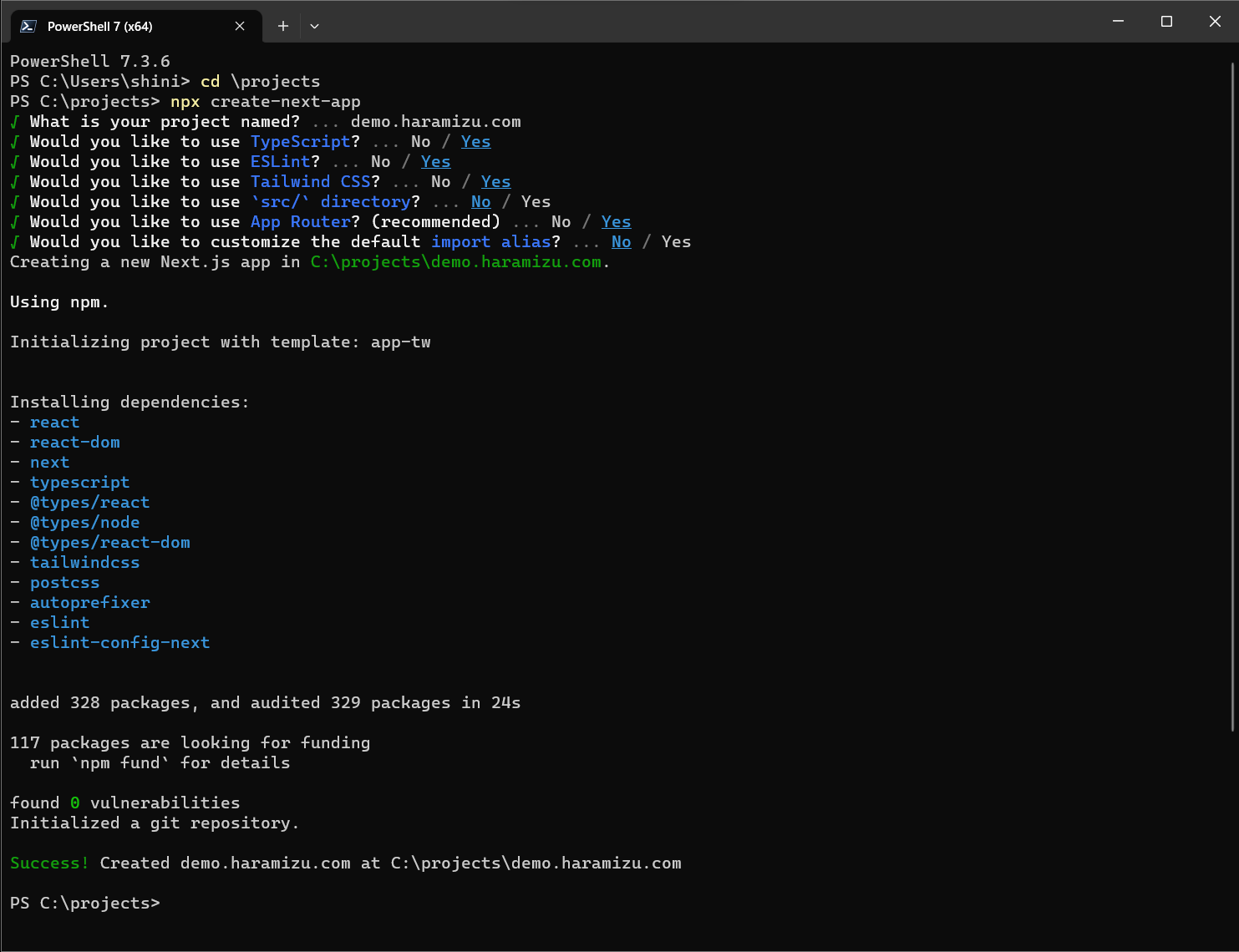
Task: Click the underlined No on the src/ directory line
Action: pos(480,202)
